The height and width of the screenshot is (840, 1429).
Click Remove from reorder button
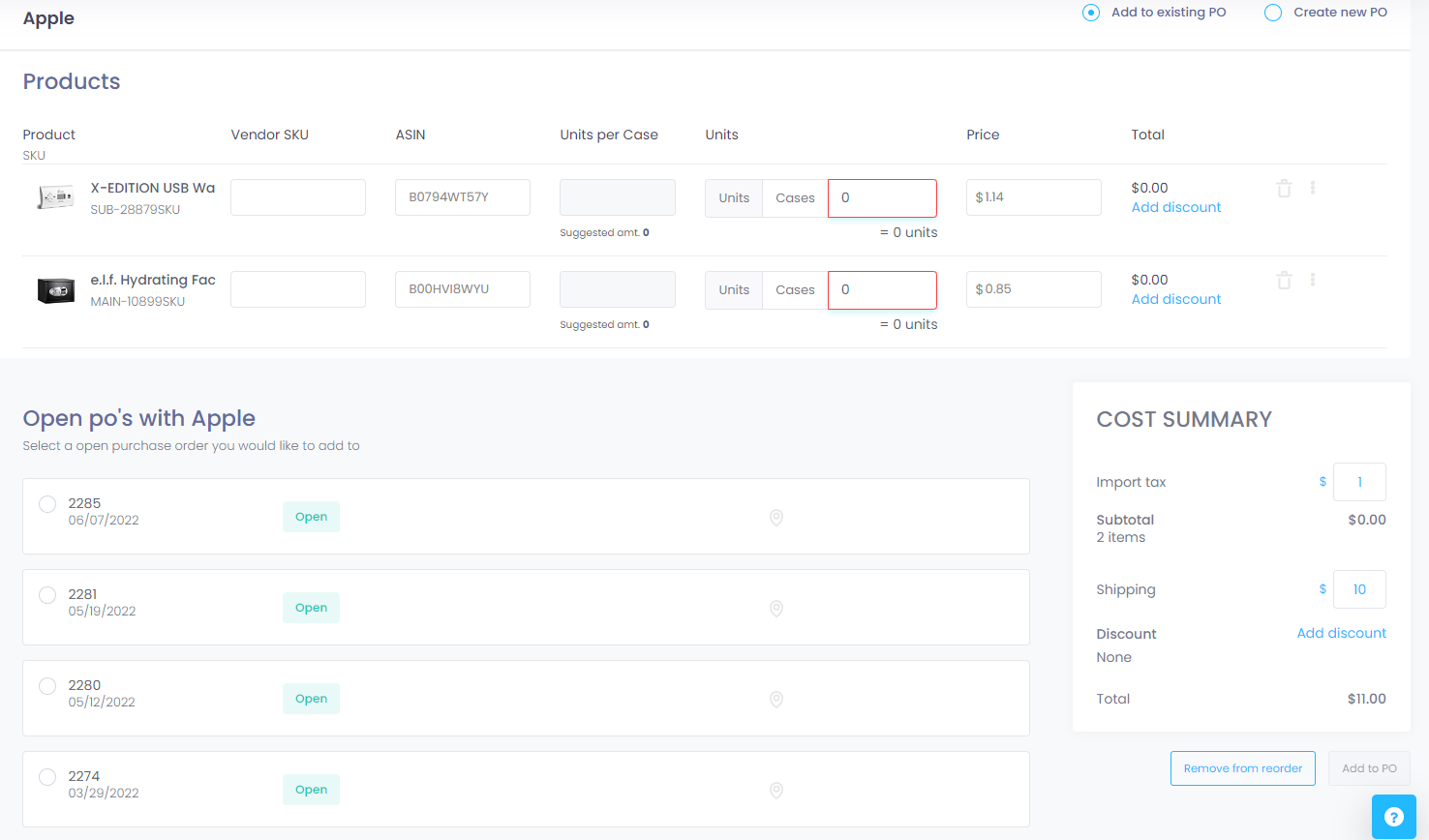[1243, 768]
